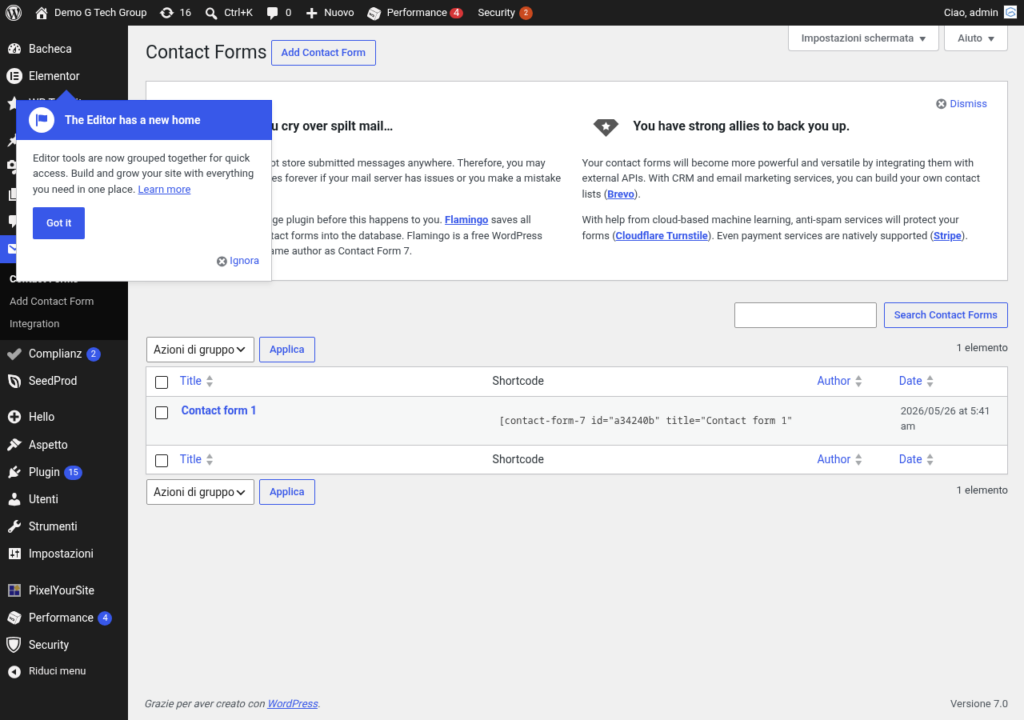This screenshot has height=720, width=1024.
Task: Click the Utenti user icon
Action: [x=14, y=499]
